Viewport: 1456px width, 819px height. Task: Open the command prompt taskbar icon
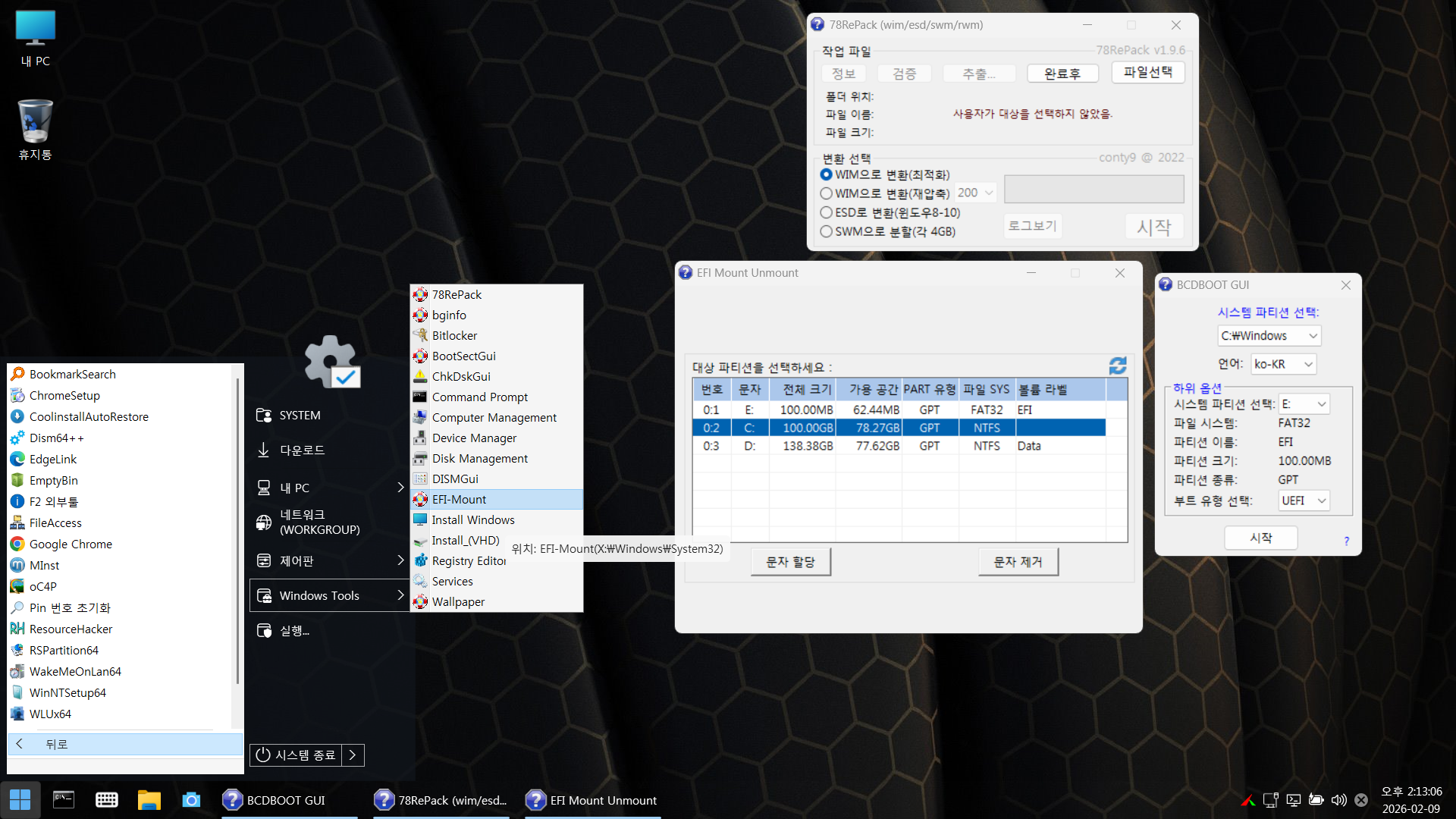click(64, 800)
